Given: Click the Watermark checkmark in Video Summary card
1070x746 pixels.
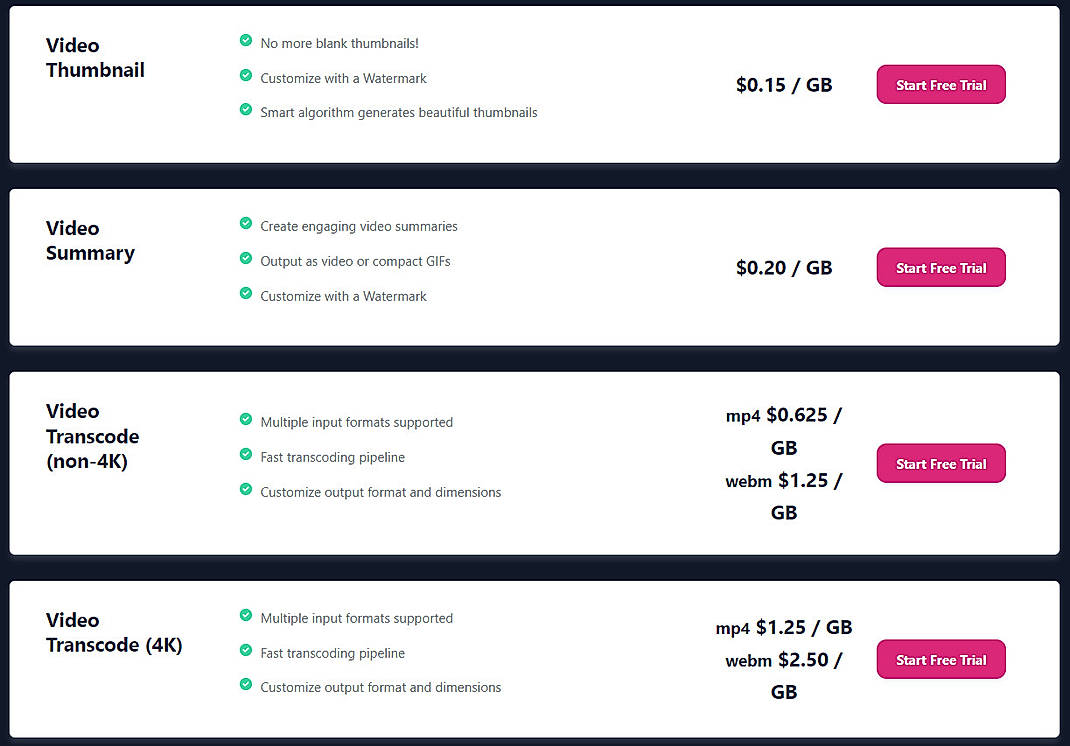Looking at the screenshot, I should pyautogui.click(x=245, y=295).
